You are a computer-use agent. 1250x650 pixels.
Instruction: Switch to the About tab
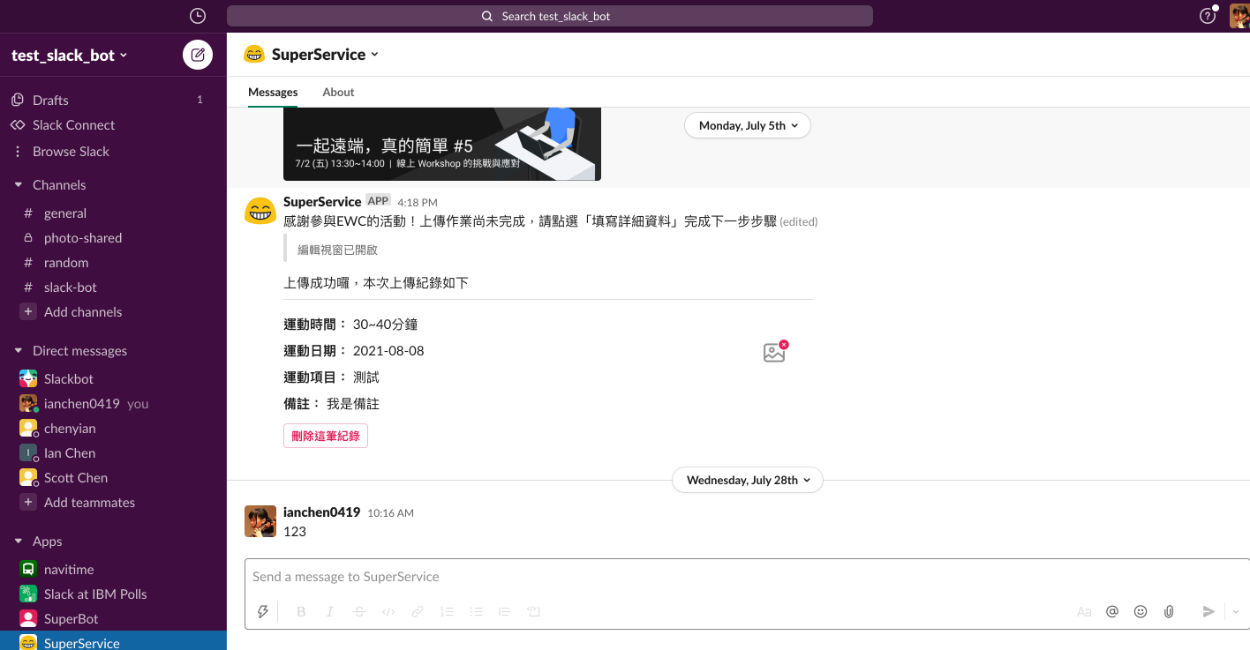point(338,92)
